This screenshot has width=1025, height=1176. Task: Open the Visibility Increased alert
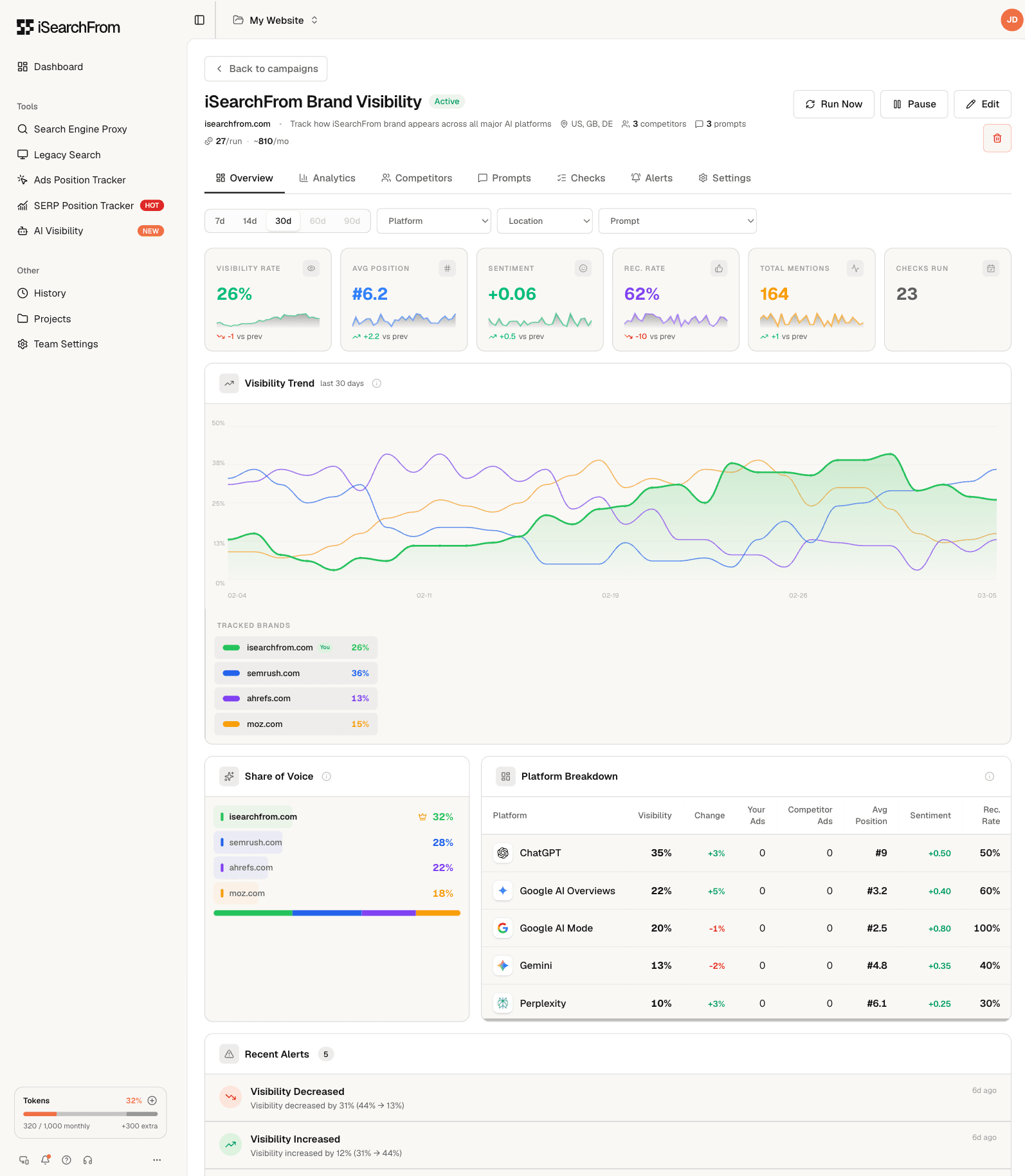(x=608, y=1146)
